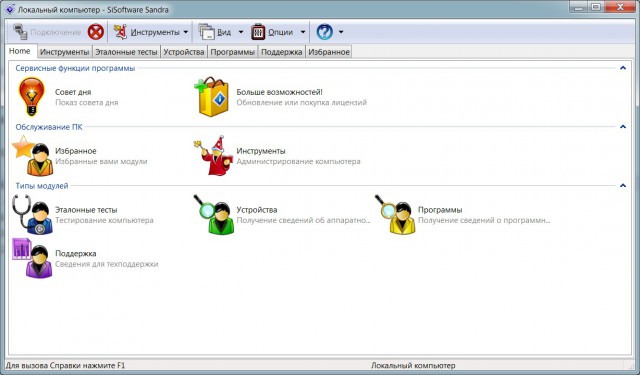Maximize the Sandra window

tap(596, 7)
